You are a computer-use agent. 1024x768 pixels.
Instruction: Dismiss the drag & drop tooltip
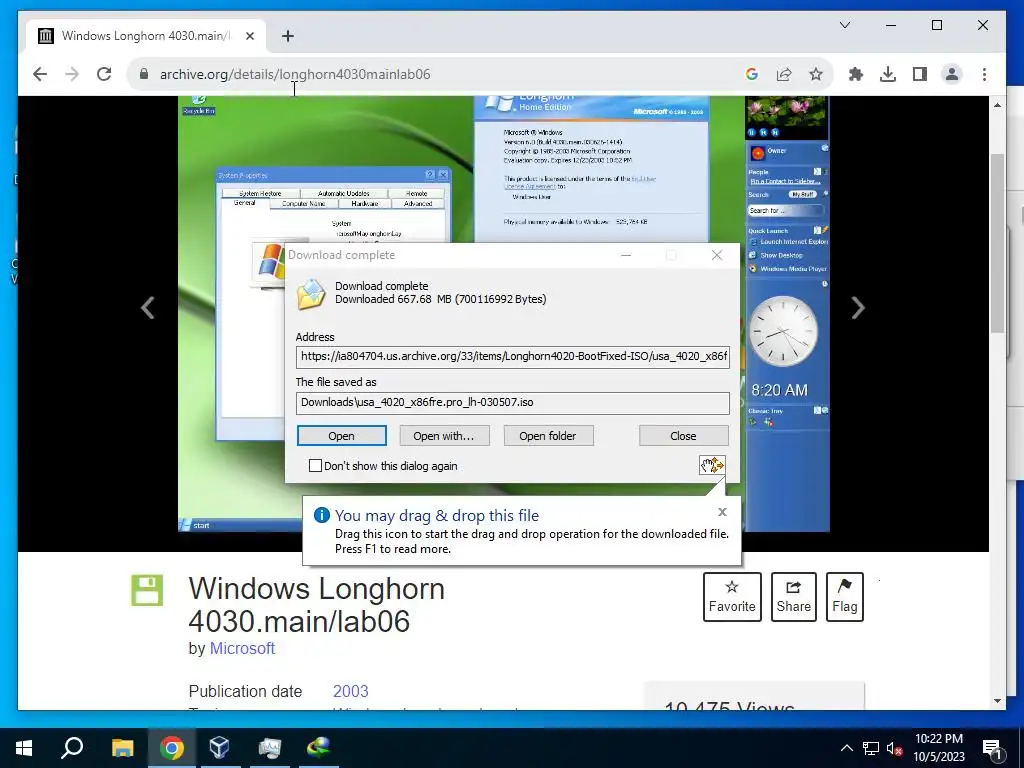coord(722,512)
